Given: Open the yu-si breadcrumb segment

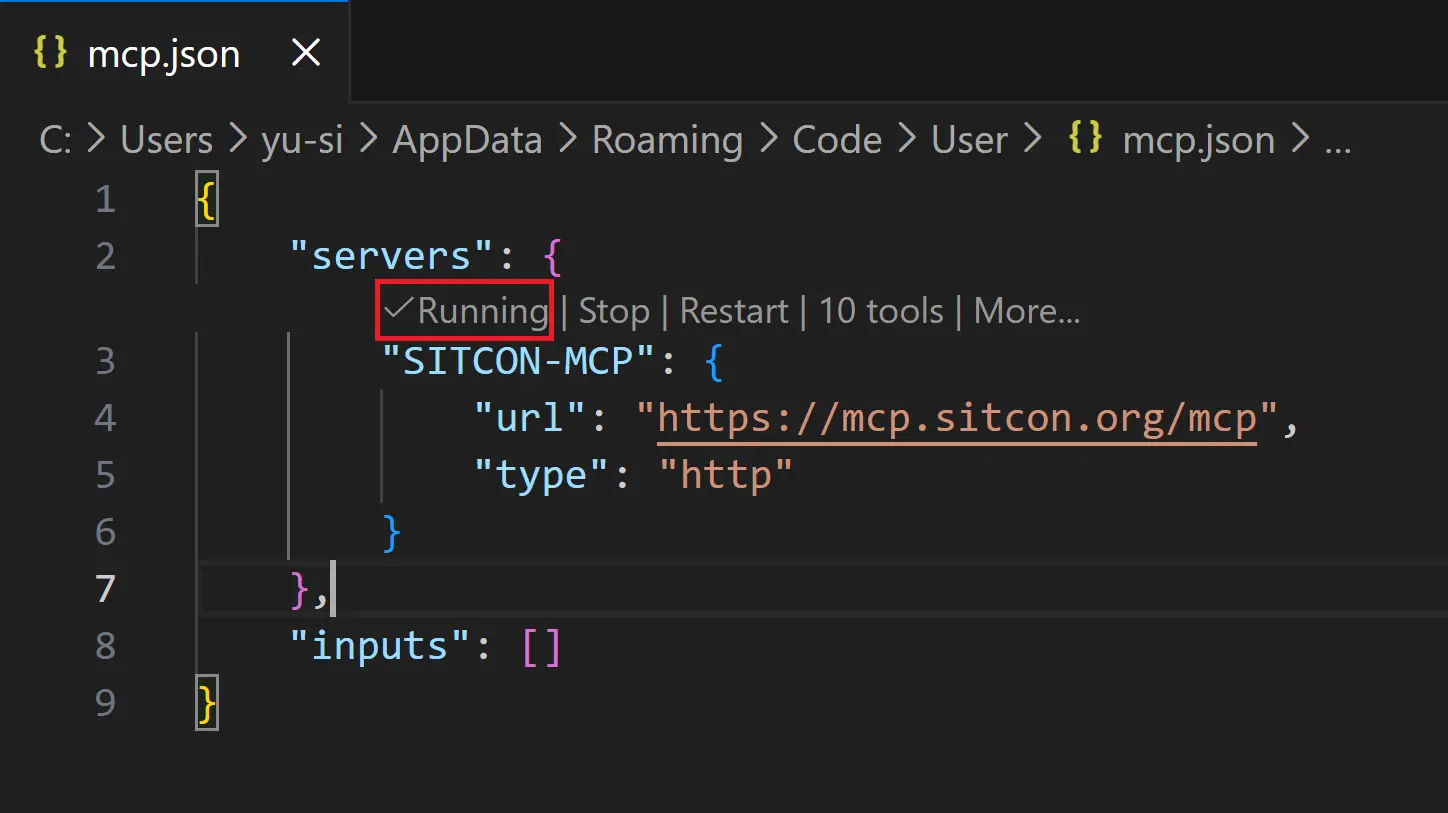Looking at the screenshot, I should pos(302,140).
